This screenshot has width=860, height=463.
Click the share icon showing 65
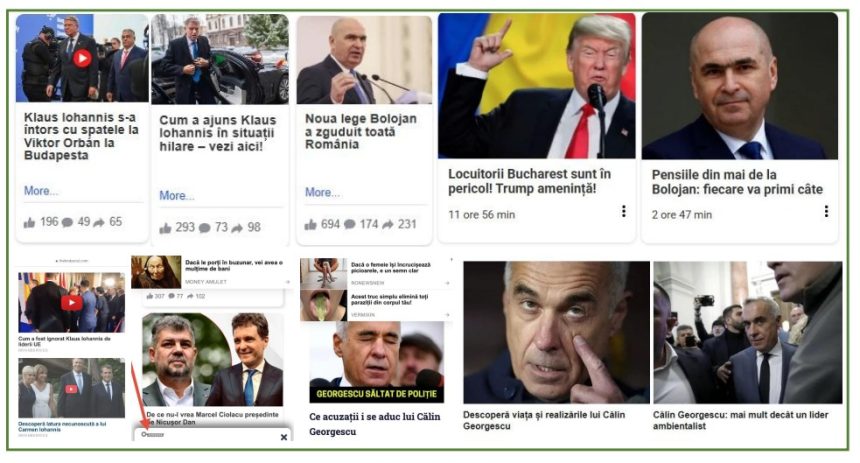tap(99, 223)
